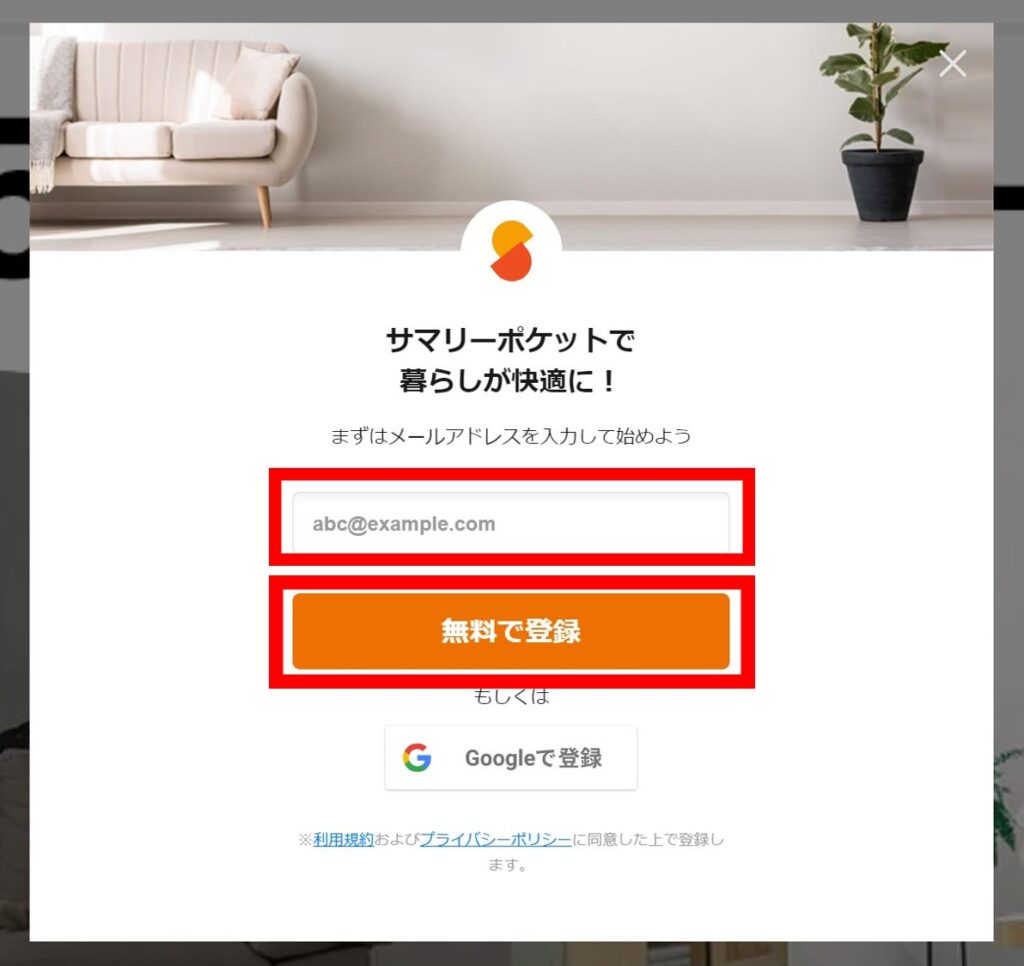The image size is (1024, 966).
Task: Click the まずはメールアドレスを入力して始めよう subtitle
Action: [x=511, y=436]
